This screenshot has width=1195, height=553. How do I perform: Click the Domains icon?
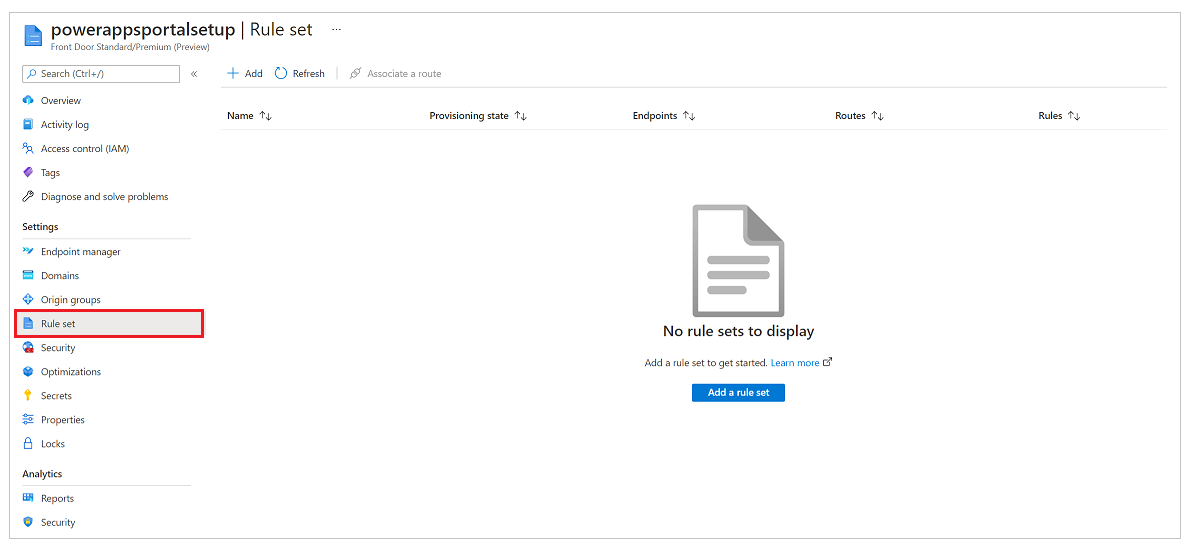pyautogui.click(x=28, y=276)
